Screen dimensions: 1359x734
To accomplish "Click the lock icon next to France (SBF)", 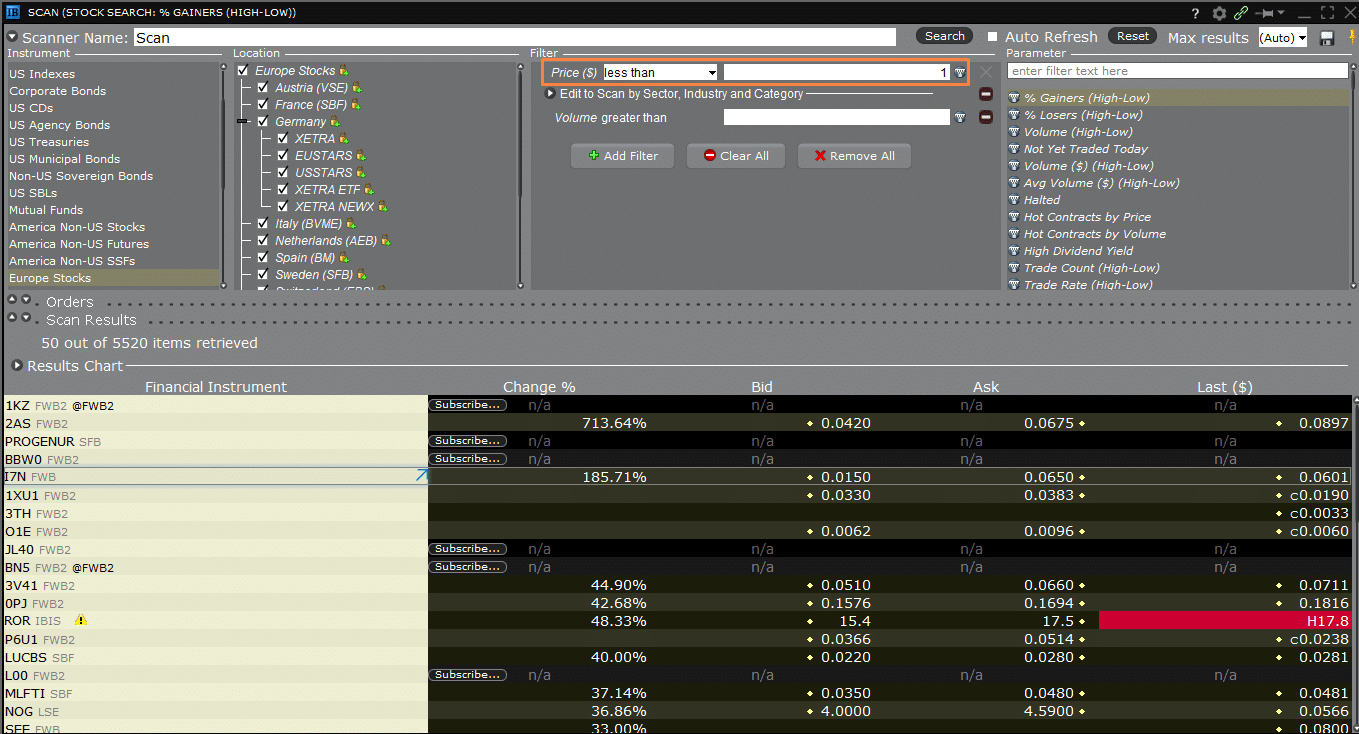I will coord(356,105).
